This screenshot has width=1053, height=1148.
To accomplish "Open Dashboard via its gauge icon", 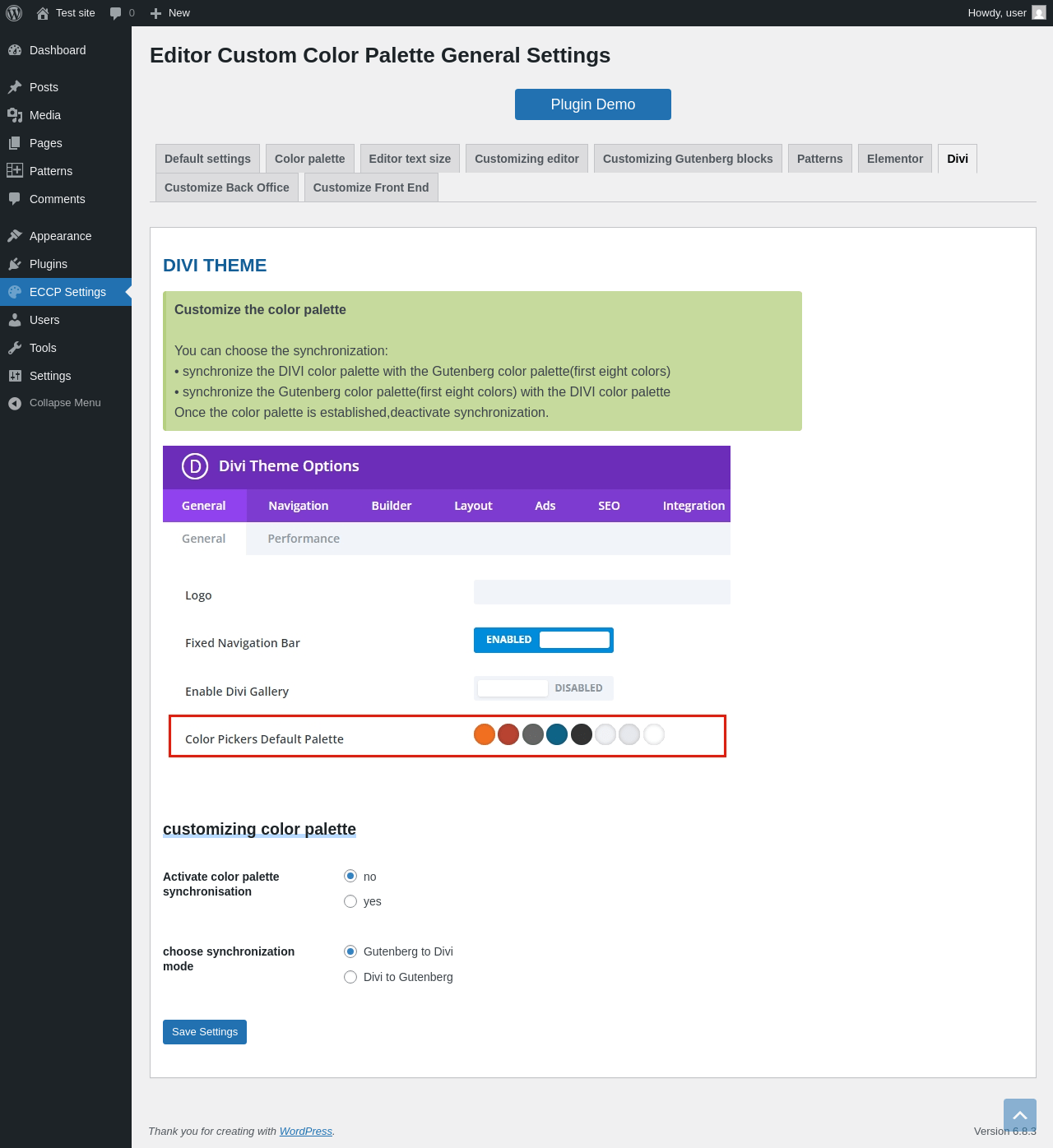I will coord(15,50).
